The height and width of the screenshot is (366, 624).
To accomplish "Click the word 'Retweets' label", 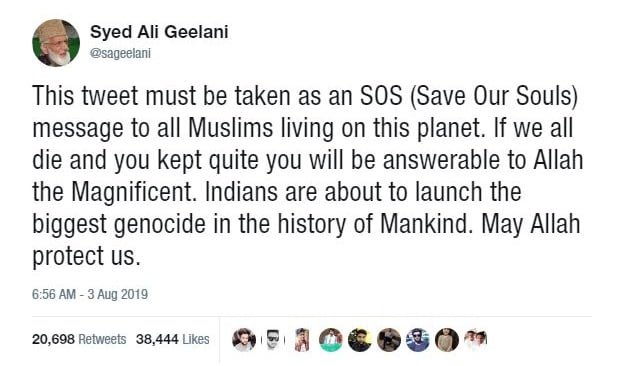I will coord(102,339).
